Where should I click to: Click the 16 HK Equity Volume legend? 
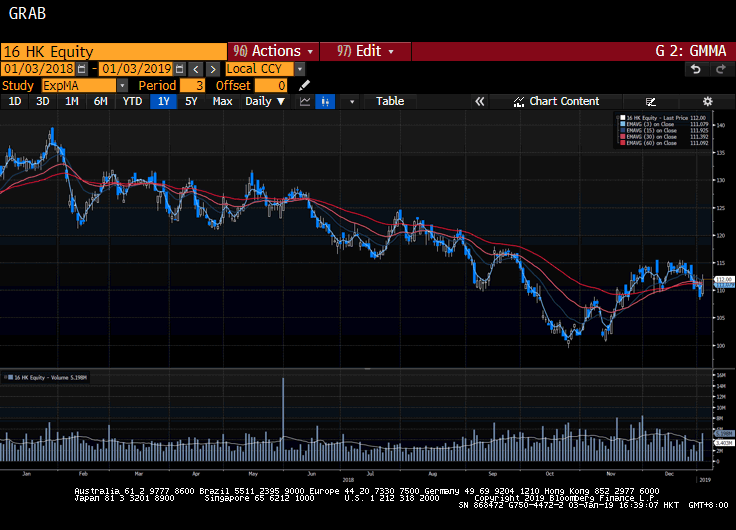[x=46, y=377]
